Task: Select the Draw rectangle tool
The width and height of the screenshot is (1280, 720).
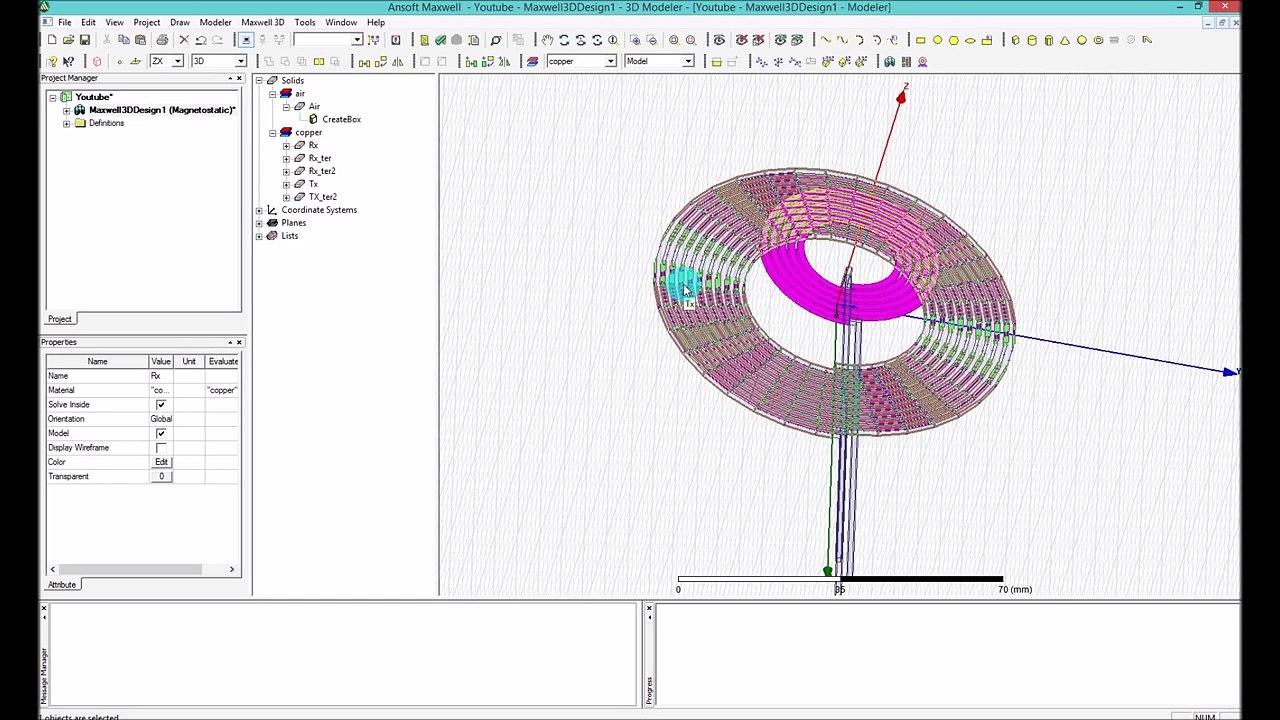Action: pyautogui.click(x=920, y=40)
